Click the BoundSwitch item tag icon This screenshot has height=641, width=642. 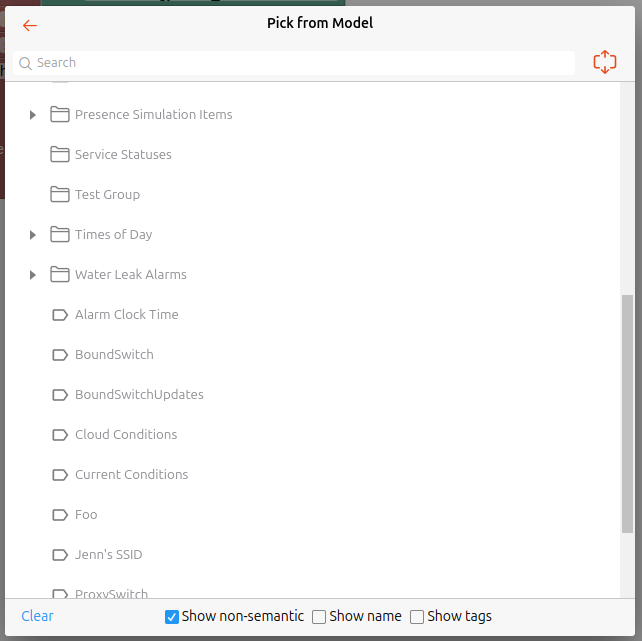pos(60,354)
